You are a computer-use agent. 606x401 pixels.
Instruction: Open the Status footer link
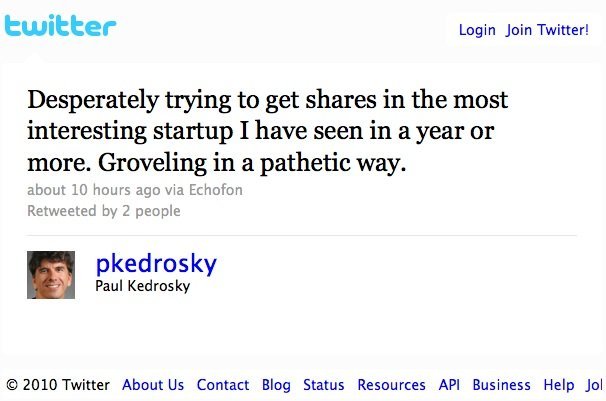click(x=323, y=385)
